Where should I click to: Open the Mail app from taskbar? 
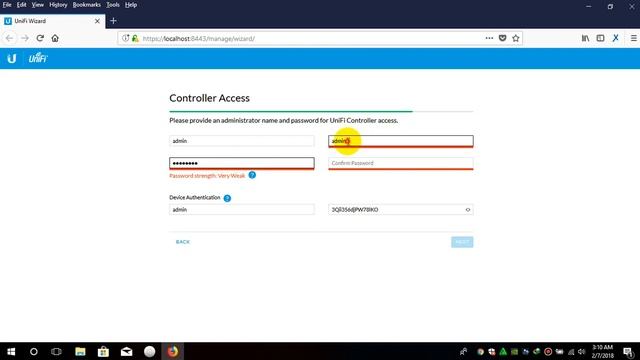[127, 351]
